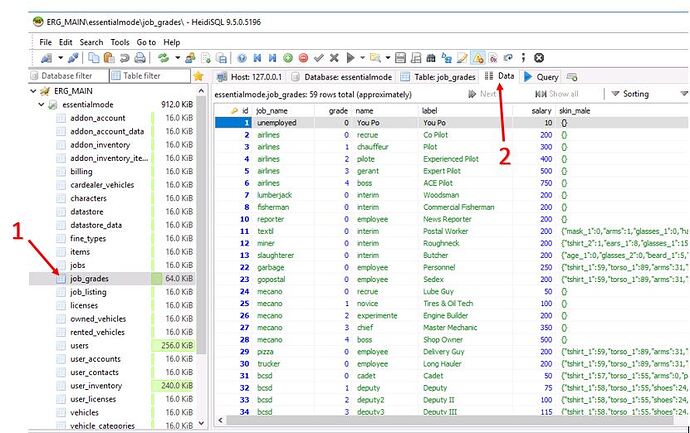Select the users table in tree
This screenshot has height=433, width=690.
tap(79, 345)
